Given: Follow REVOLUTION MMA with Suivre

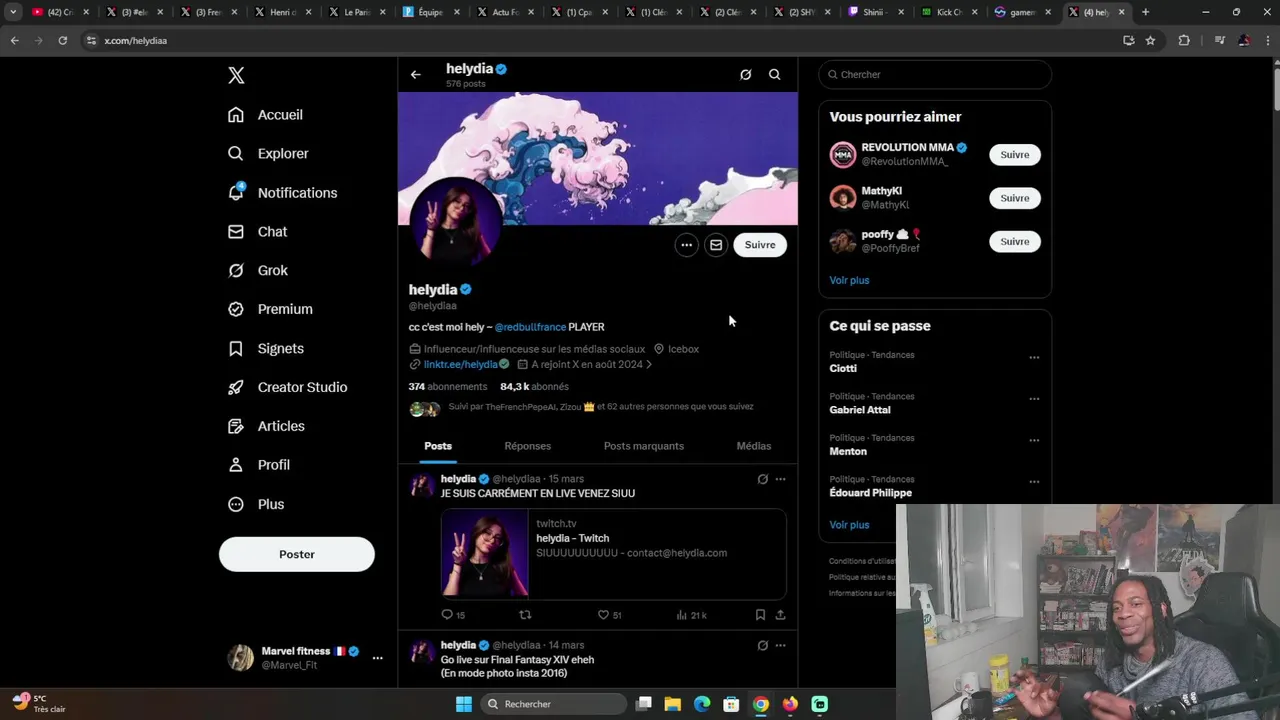Looking at the screenshot, I should tap(1015, 155).
